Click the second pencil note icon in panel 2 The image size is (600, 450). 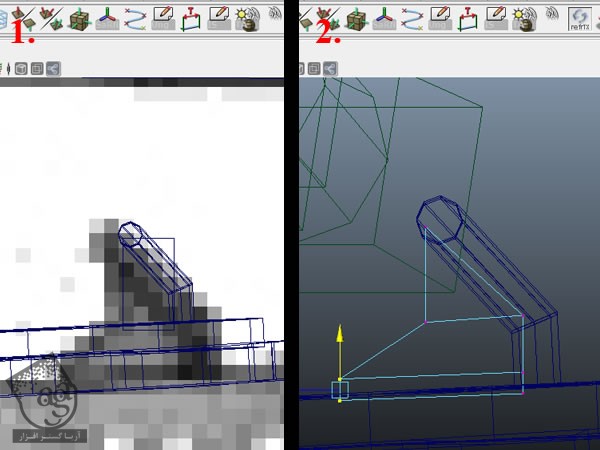pyautogui.click(x=495, y=15)
